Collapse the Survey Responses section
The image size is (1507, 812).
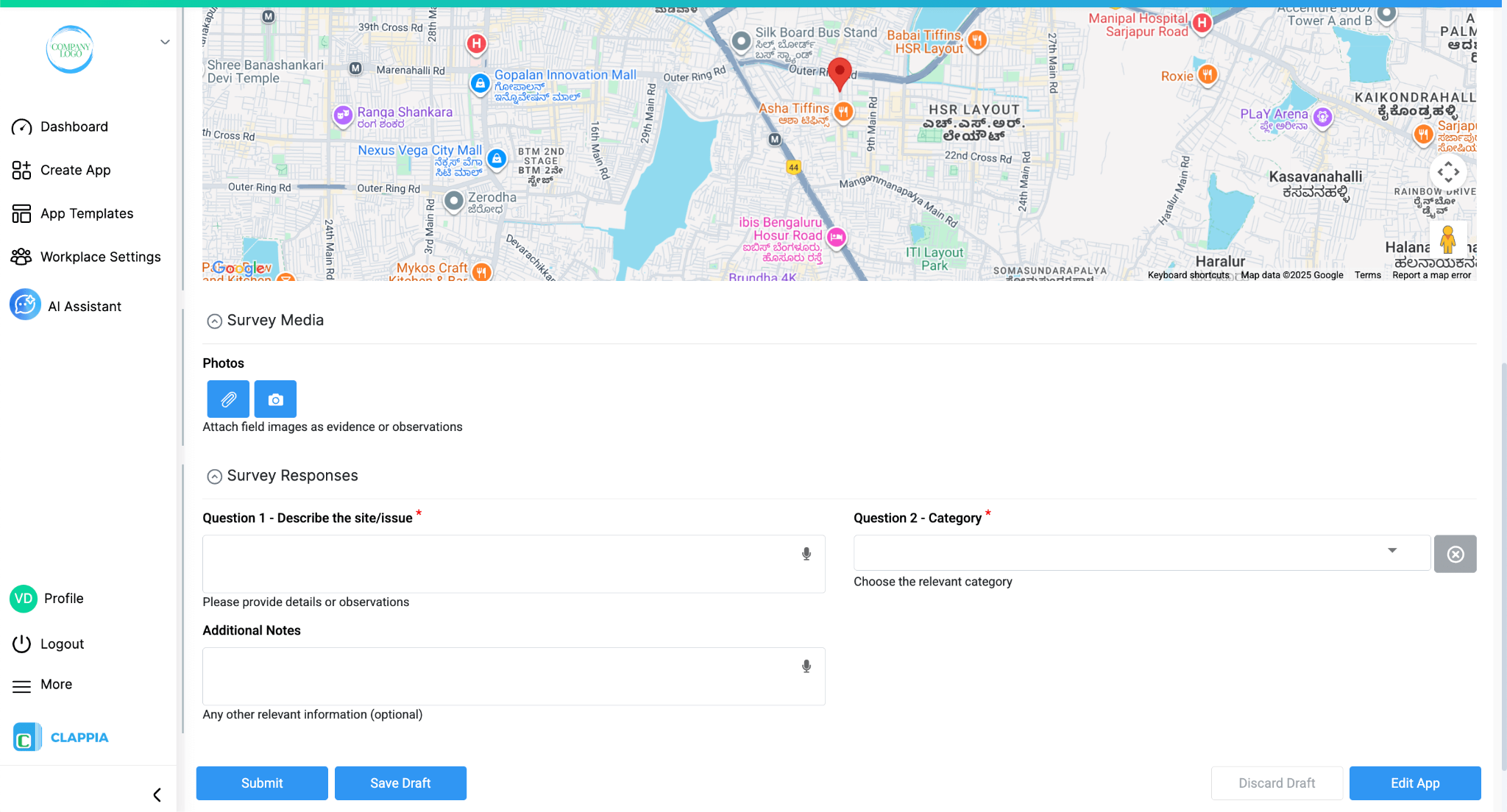click(214, 477)
